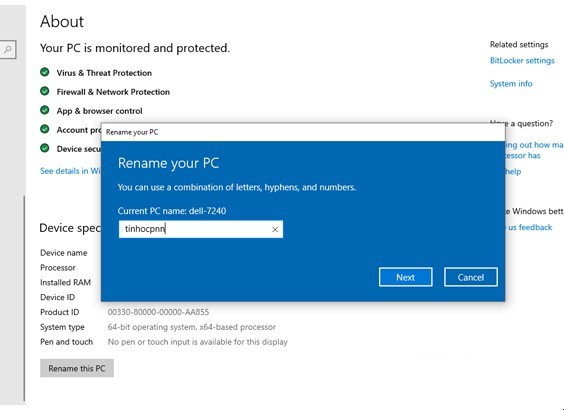
Task: Click the Firewall & Network Protection checkmark icon
Action: pos(45,91)
